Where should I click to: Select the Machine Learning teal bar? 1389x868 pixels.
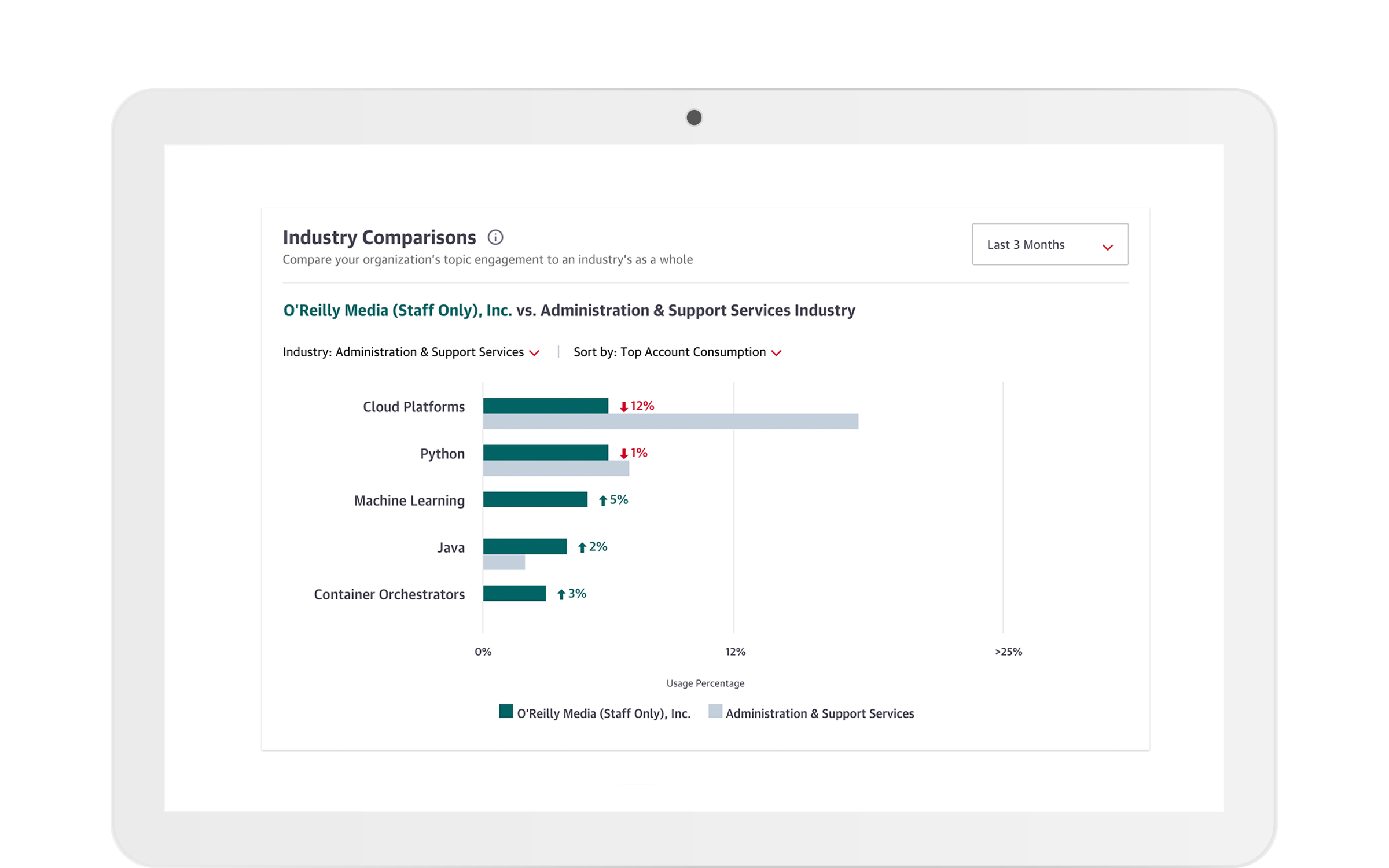535,499
